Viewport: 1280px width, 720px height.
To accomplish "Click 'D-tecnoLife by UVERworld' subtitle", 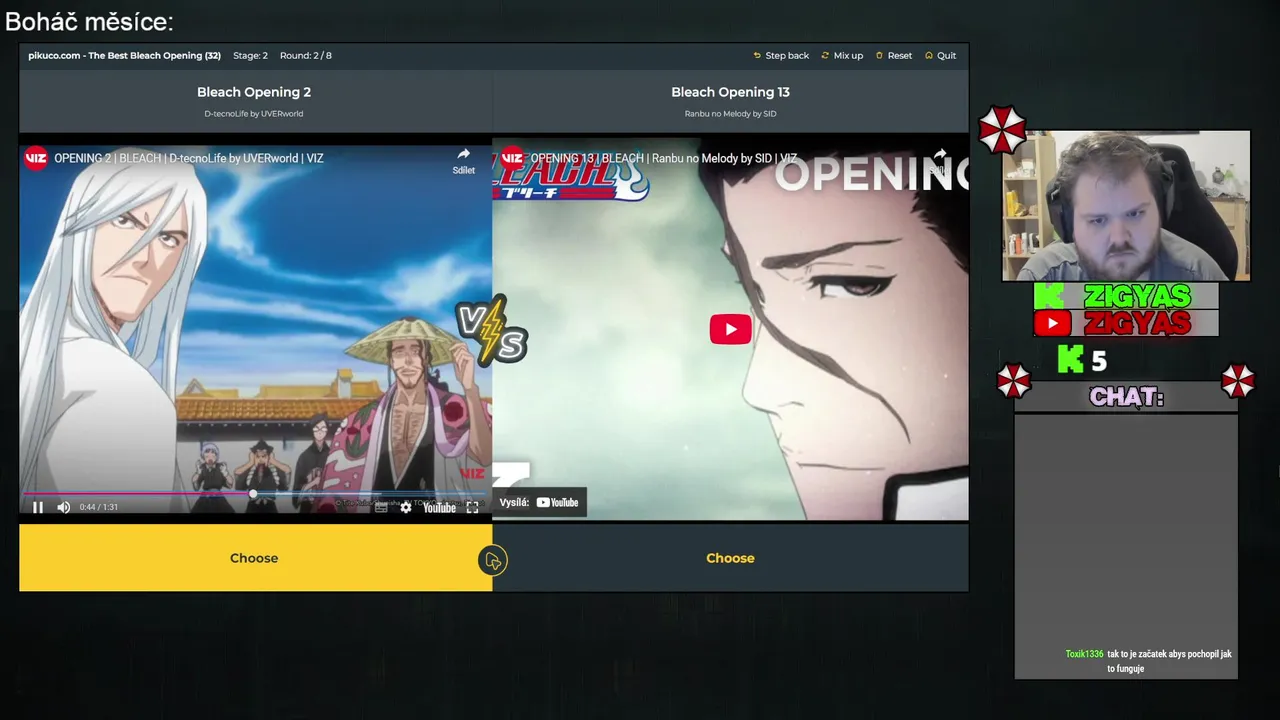I will pos(254,114).
